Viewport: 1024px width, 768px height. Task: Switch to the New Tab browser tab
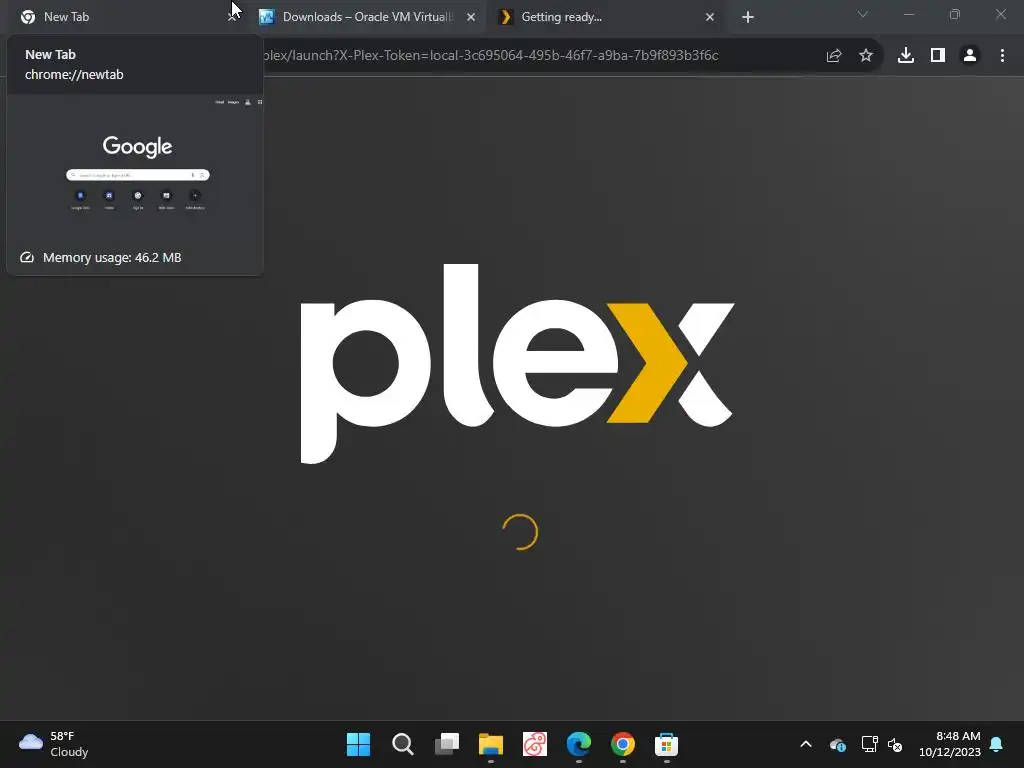pos(124,17)
